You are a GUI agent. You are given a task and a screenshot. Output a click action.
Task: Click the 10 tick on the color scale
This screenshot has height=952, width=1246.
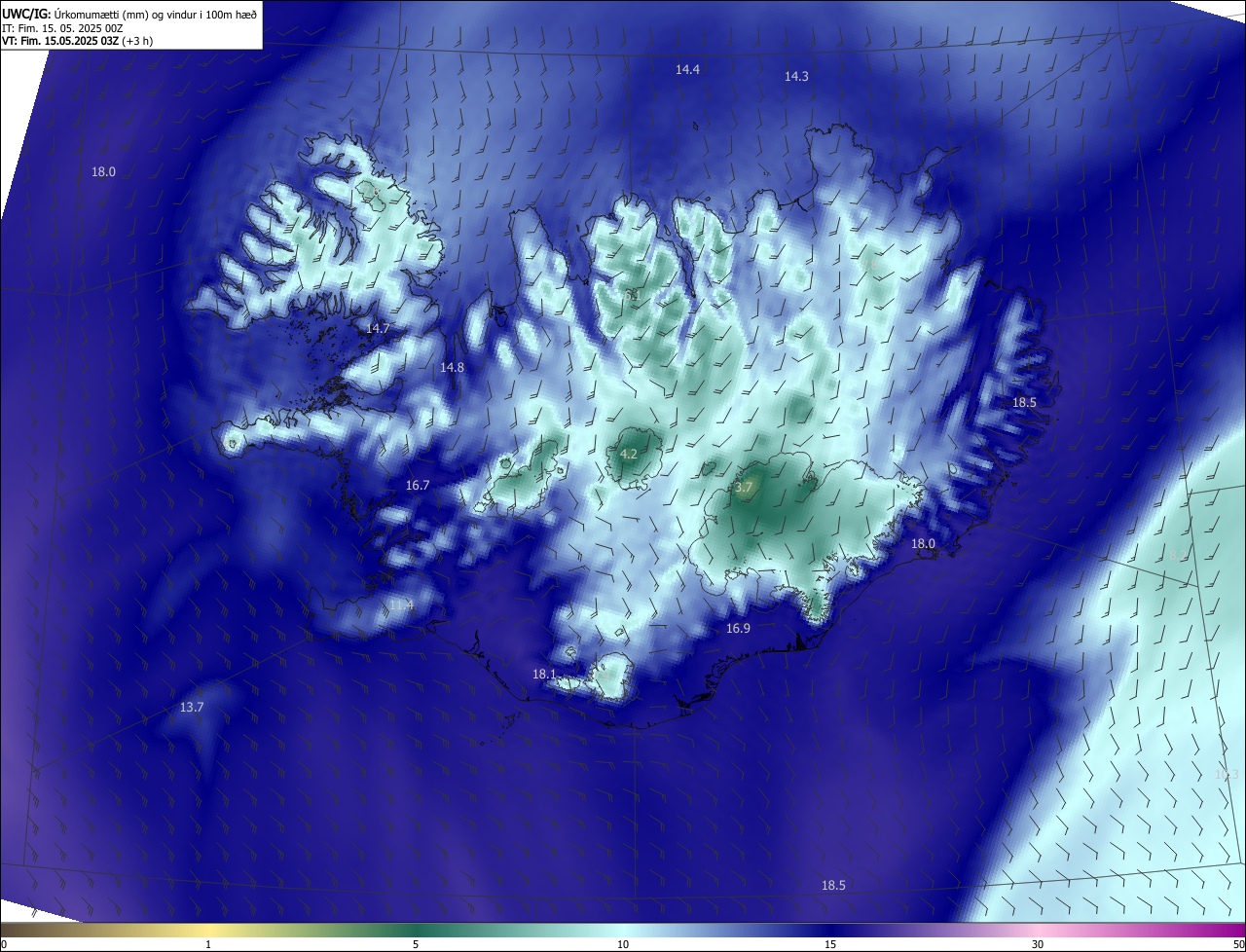click(x=623, y=944)
